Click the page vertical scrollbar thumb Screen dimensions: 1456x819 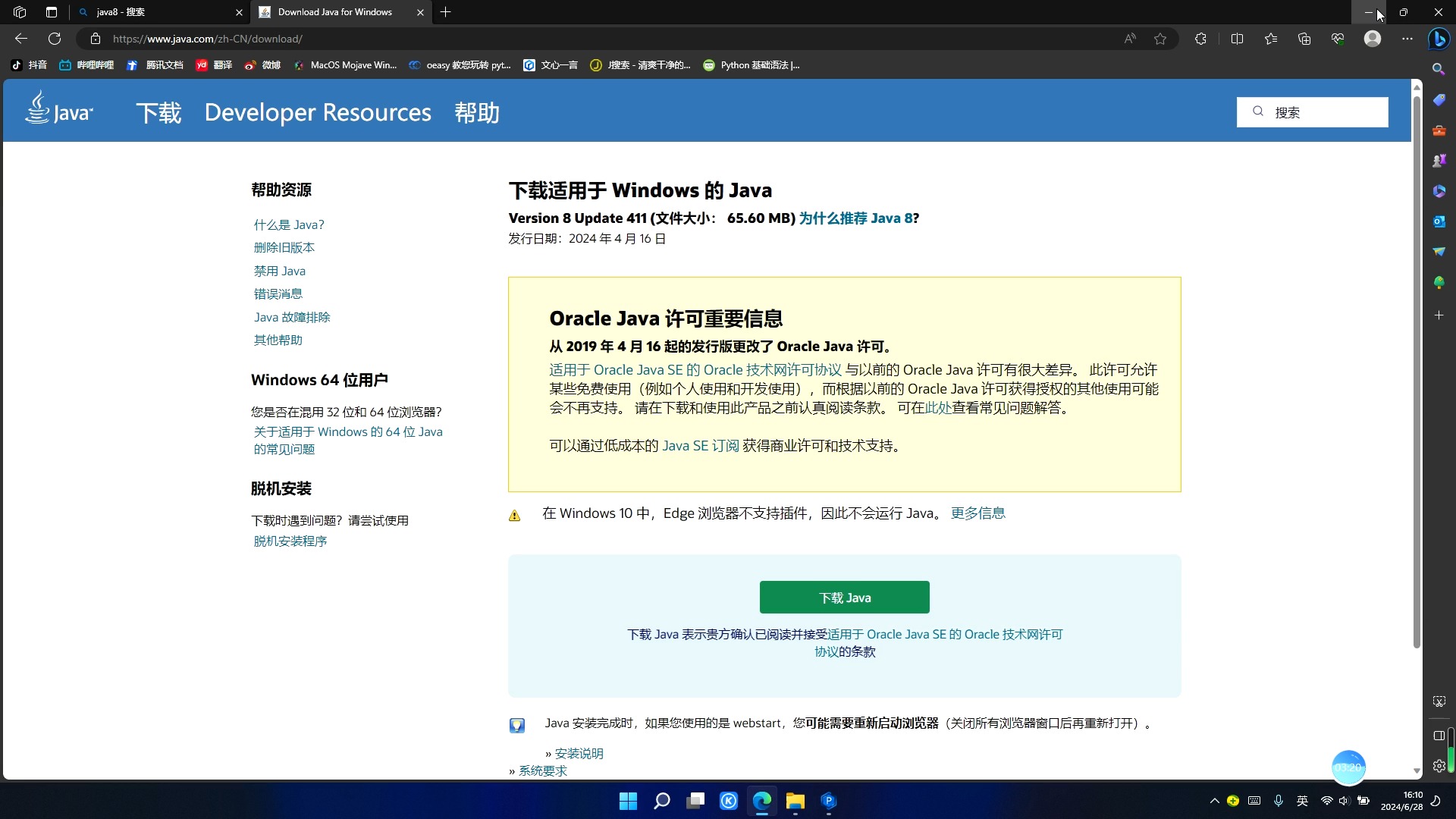pyautogui.click(x=1416, y=372)
